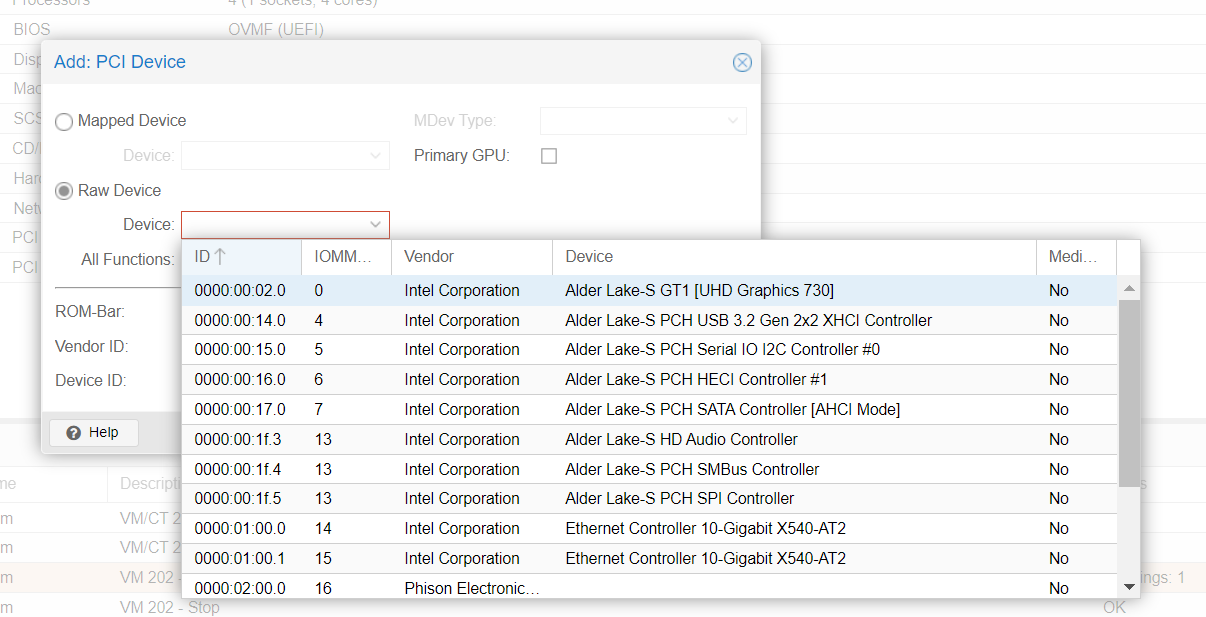1206x617 pixels.
Task: Select Alder Lake-S PCH USB 3.2 XHCI Controller
Action: pos(649,320)
